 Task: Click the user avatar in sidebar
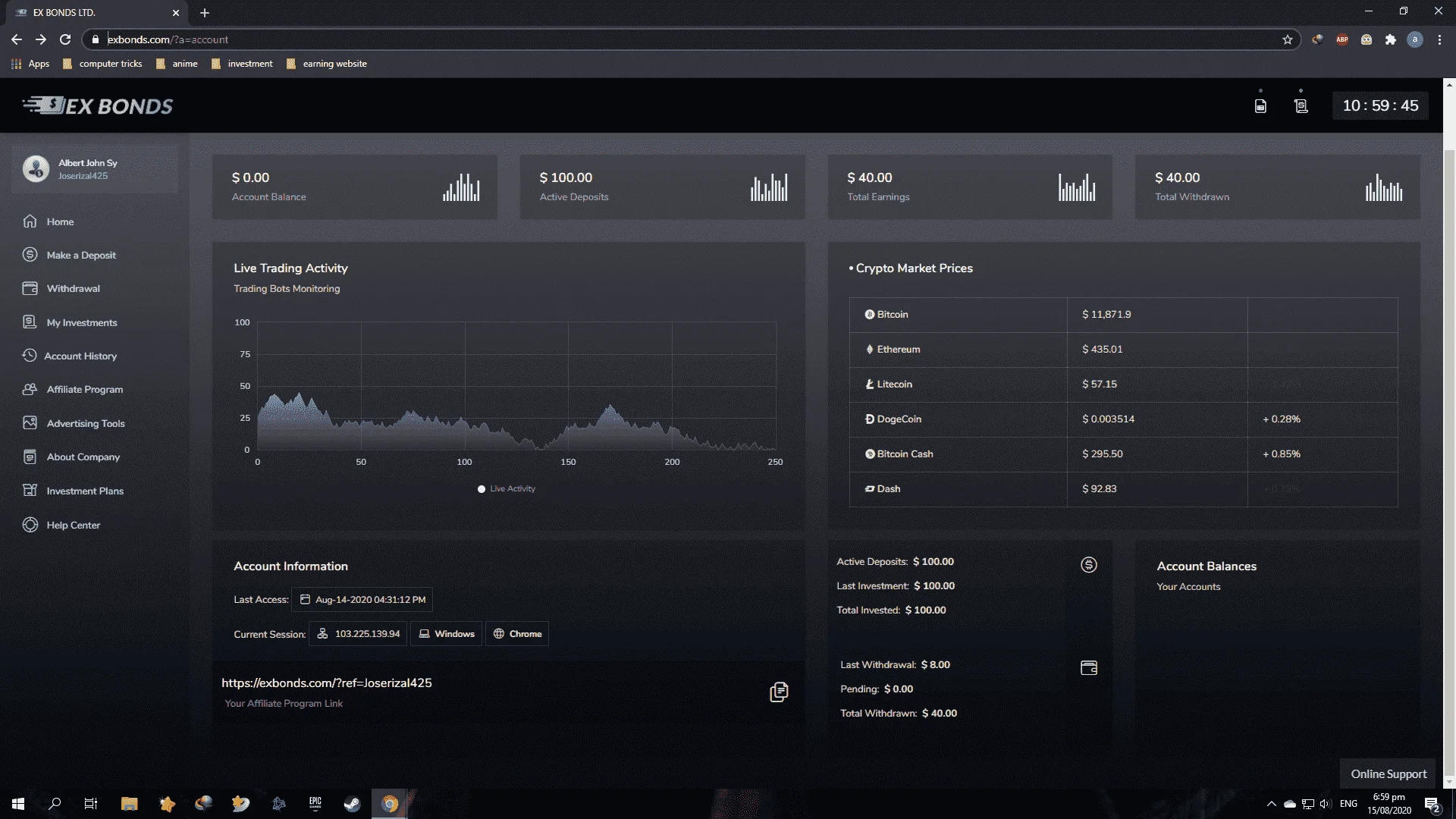pyautogui.click(x=36, y=168)
